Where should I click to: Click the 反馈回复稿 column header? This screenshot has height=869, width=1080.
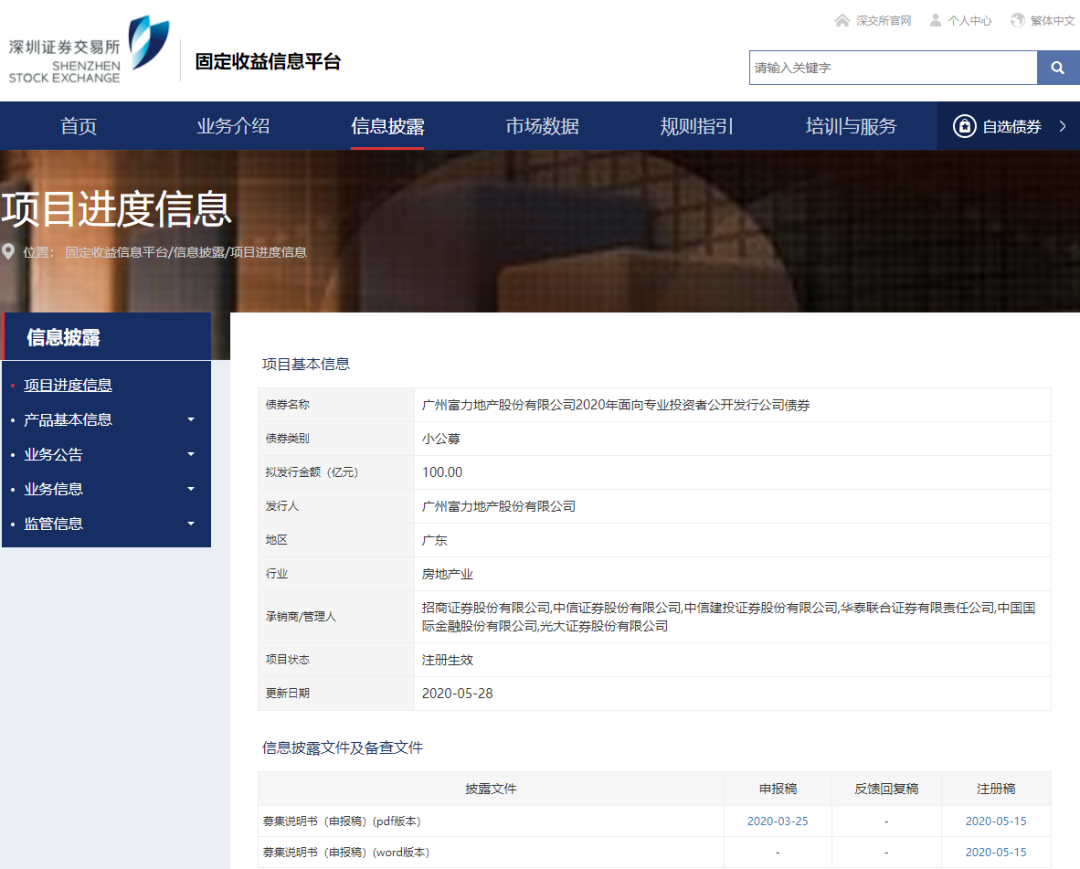click(x=886, y=788)
